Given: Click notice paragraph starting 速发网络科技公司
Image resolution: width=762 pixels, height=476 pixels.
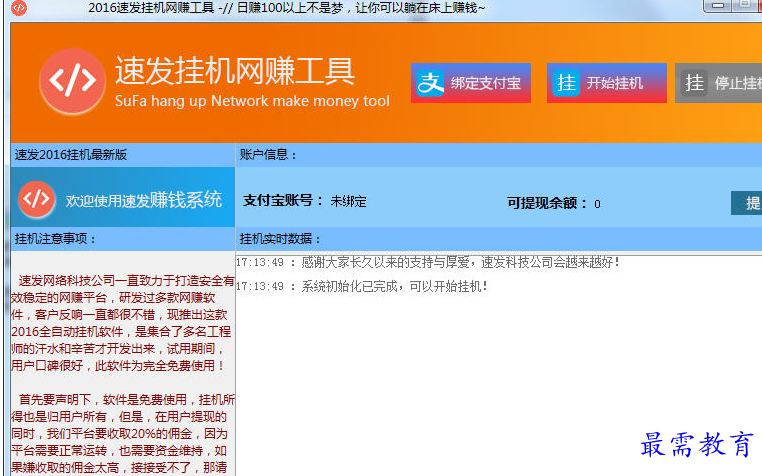Looking at the screenshot, I should point(123,323).
